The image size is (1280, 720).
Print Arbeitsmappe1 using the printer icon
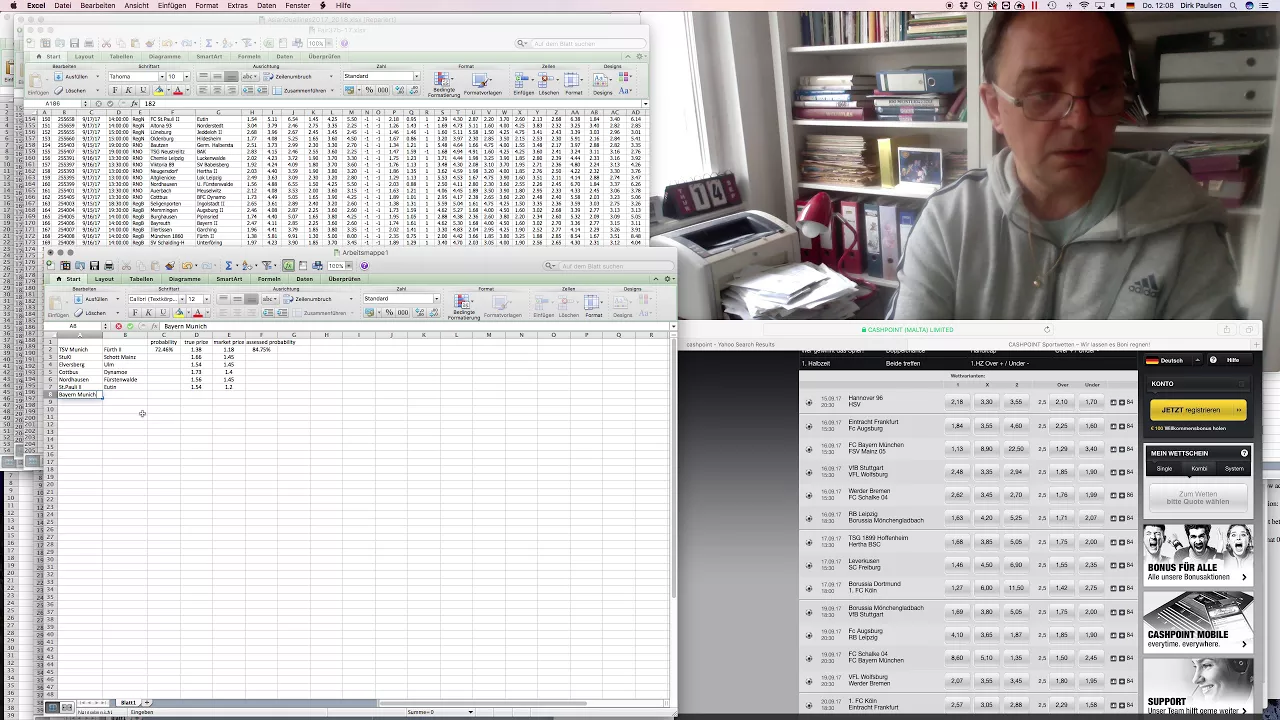109,265
